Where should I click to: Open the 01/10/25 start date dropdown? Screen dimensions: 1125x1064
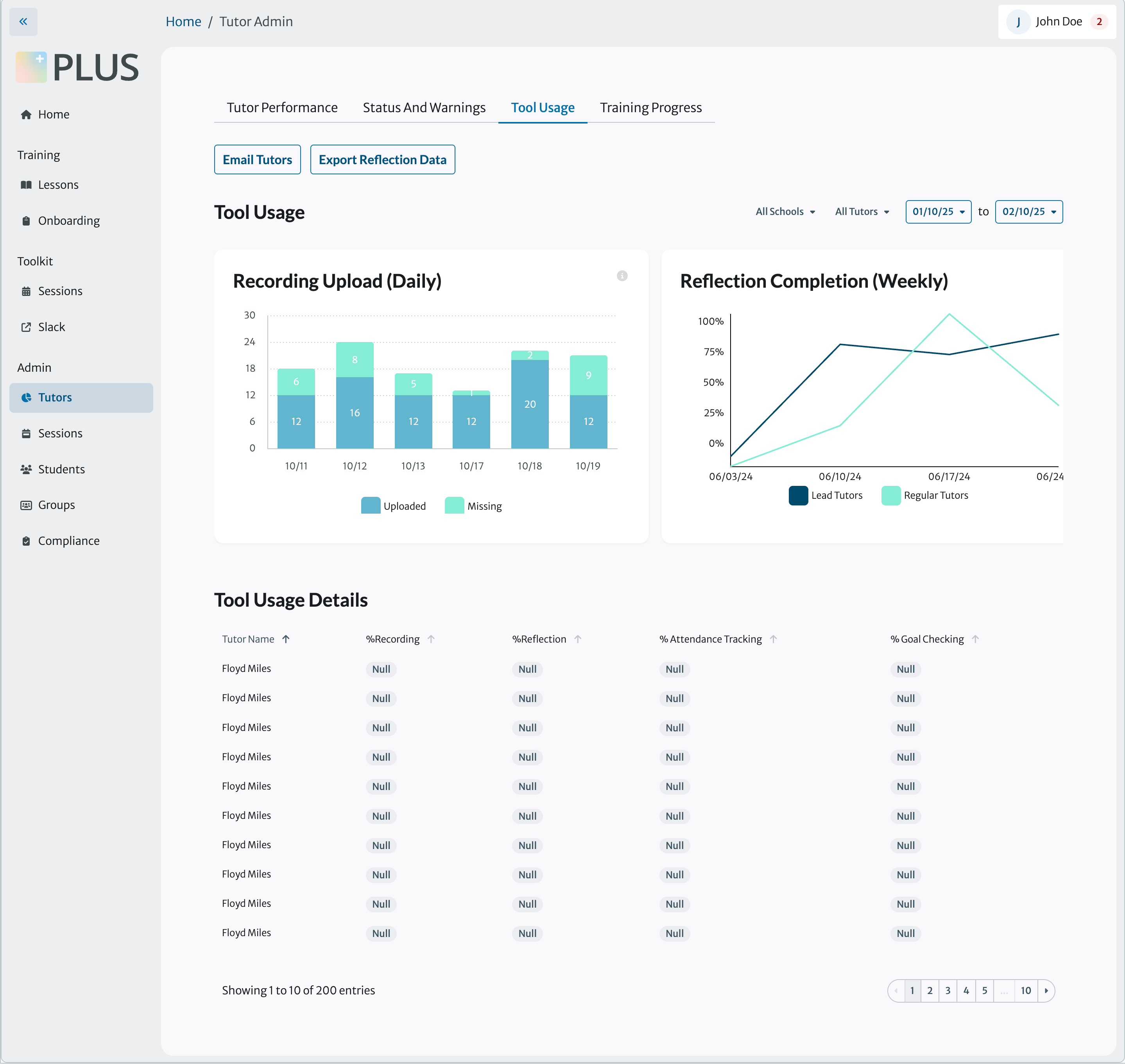[x=938, y=211]
